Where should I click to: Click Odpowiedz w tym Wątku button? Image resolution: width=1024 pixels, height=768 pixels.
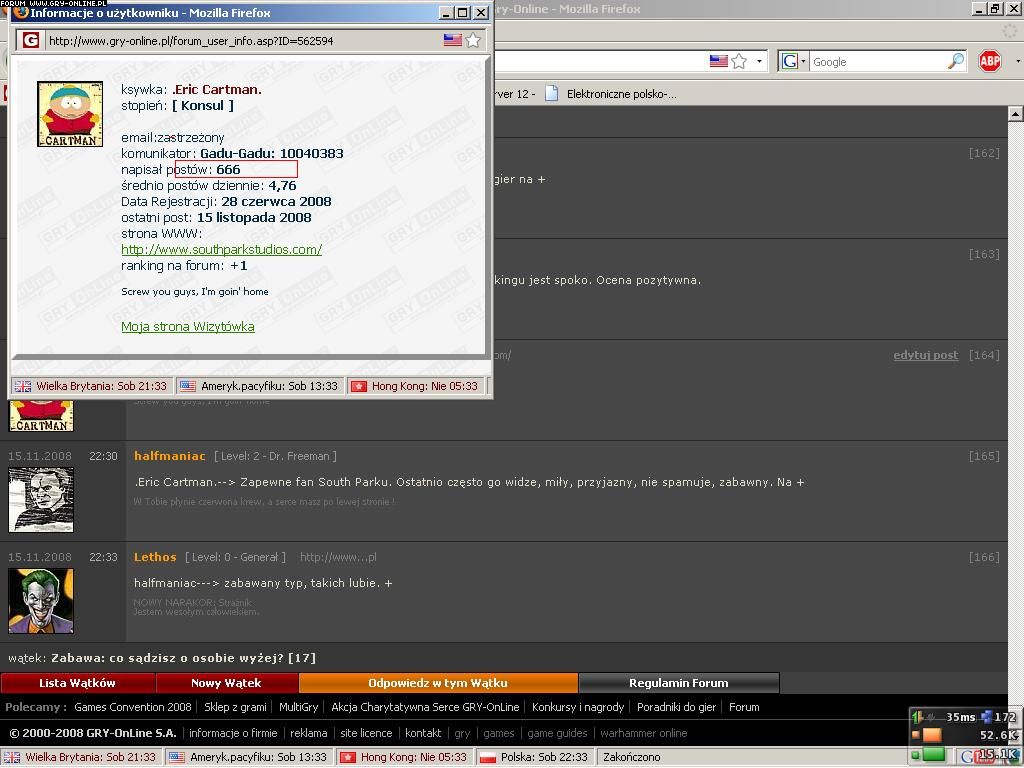tap(438, 683)
